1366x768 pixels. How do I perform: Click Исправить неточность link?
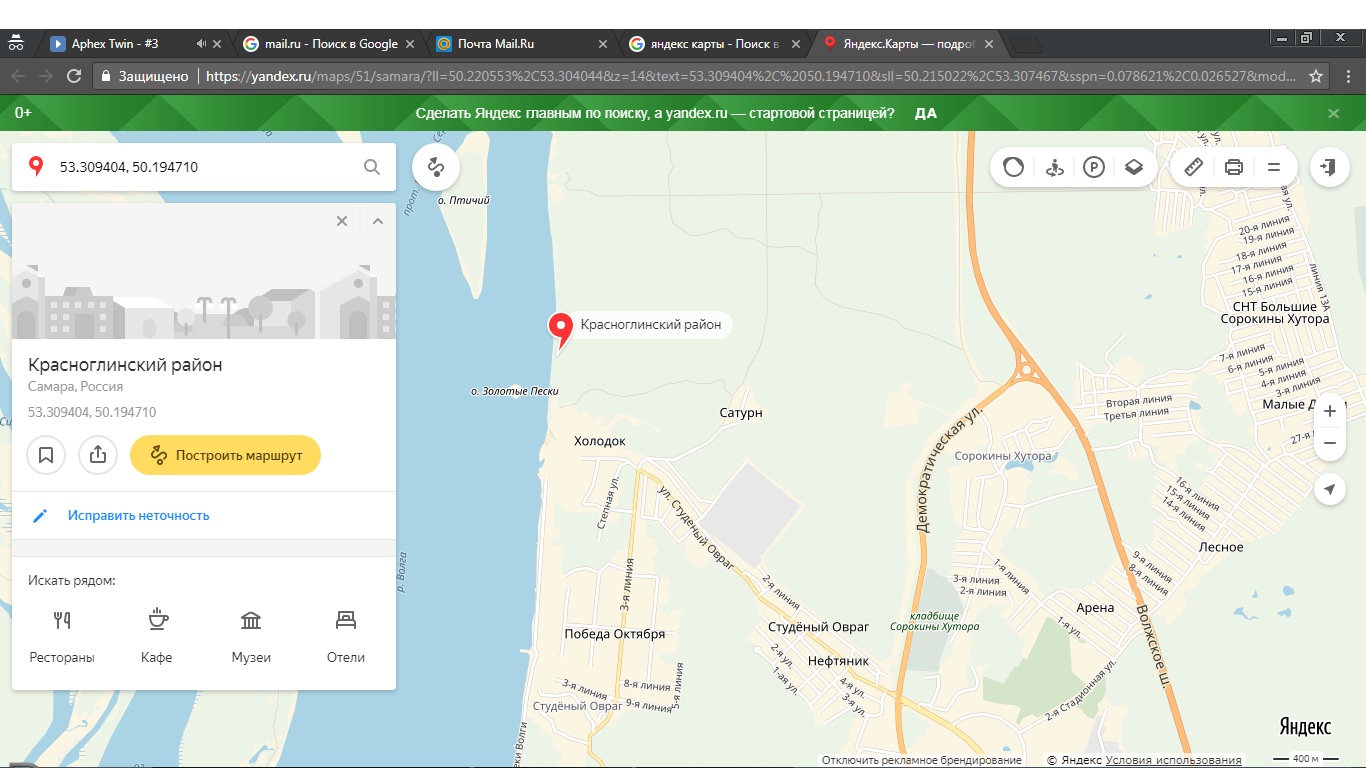(139, 516)
